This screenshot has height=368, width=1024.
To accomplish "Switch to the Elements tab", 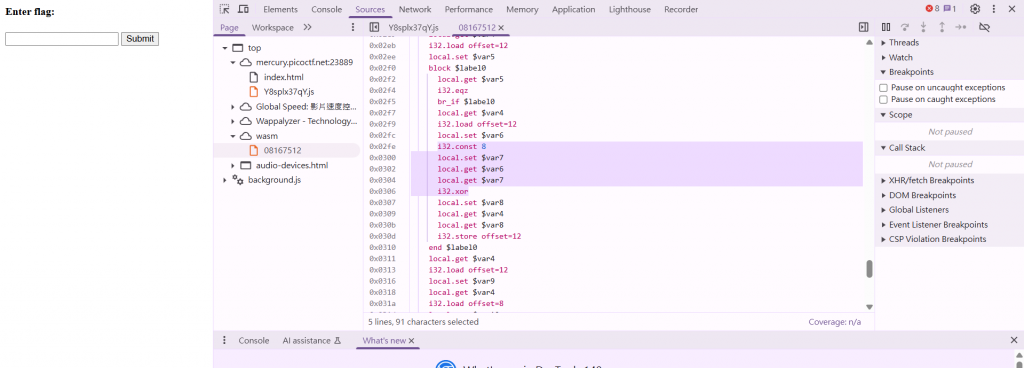I will [x=280, y=9].
